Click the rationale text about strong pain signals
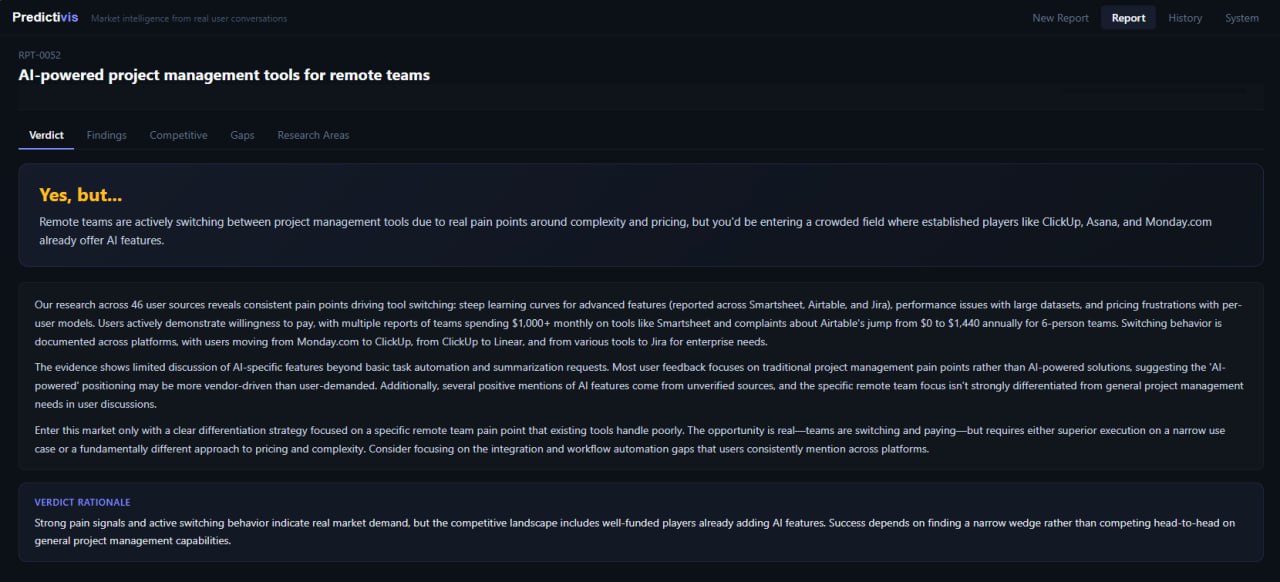The height and width of the screenshot is (582, 1280). tap(635, 531)
